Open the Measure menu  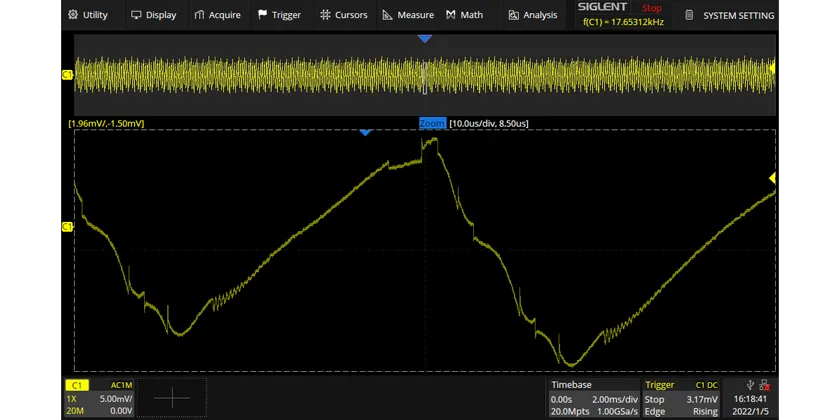[408, 15]
